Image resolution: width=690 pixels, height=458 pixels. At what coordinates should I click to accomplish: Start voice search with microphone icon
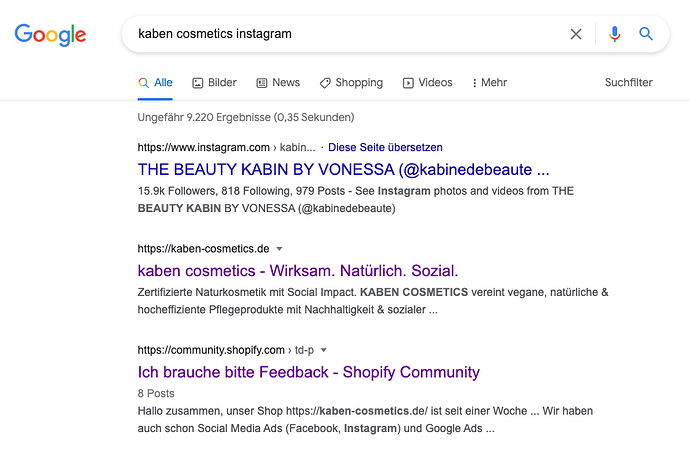[614, 34]
